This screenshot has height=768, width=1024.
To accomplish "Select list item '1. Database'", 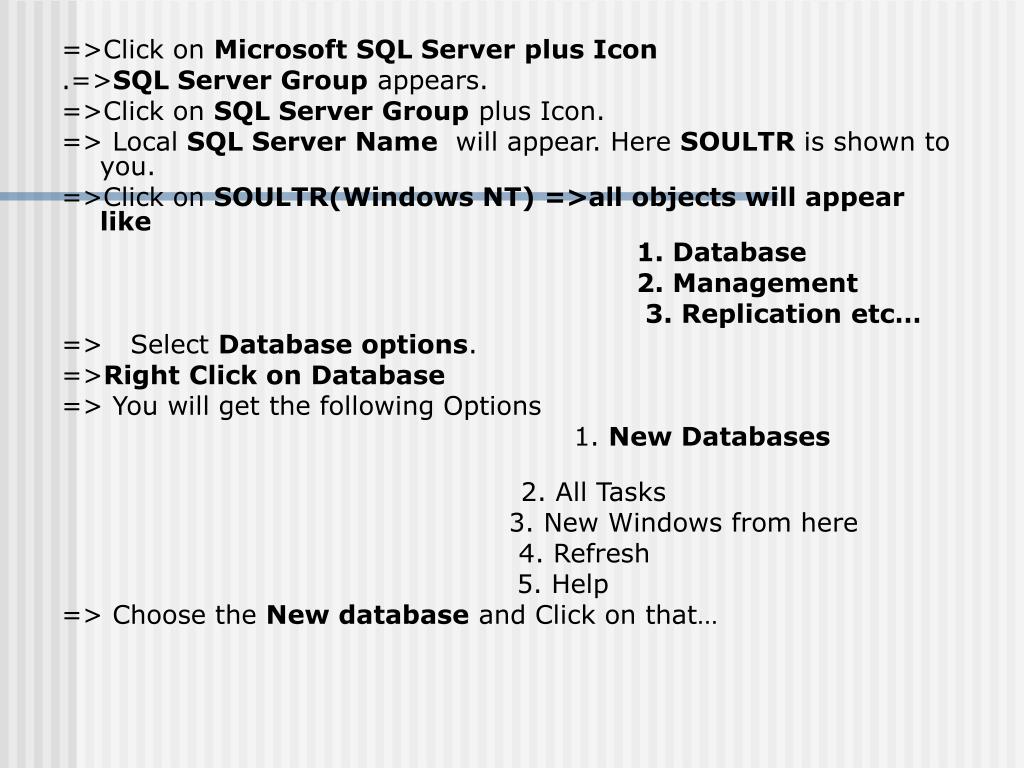I will click(x=722, y=252).
